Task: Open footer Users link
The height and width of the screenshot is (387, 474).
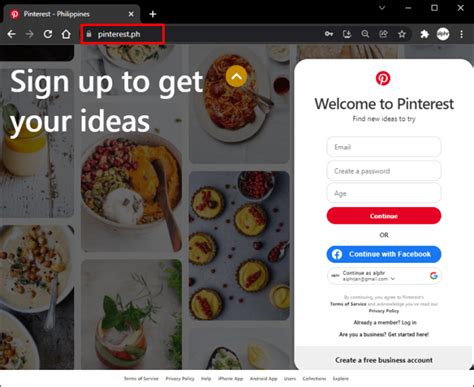Action: pos(290,379)
